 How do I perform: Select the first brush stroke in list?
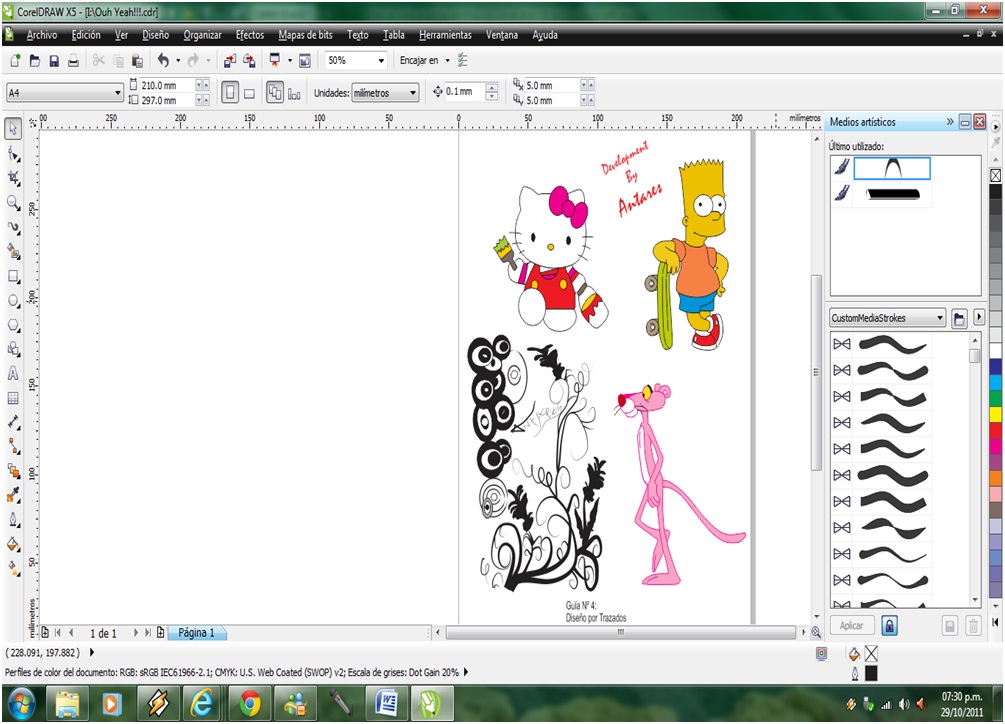(892, 345)
